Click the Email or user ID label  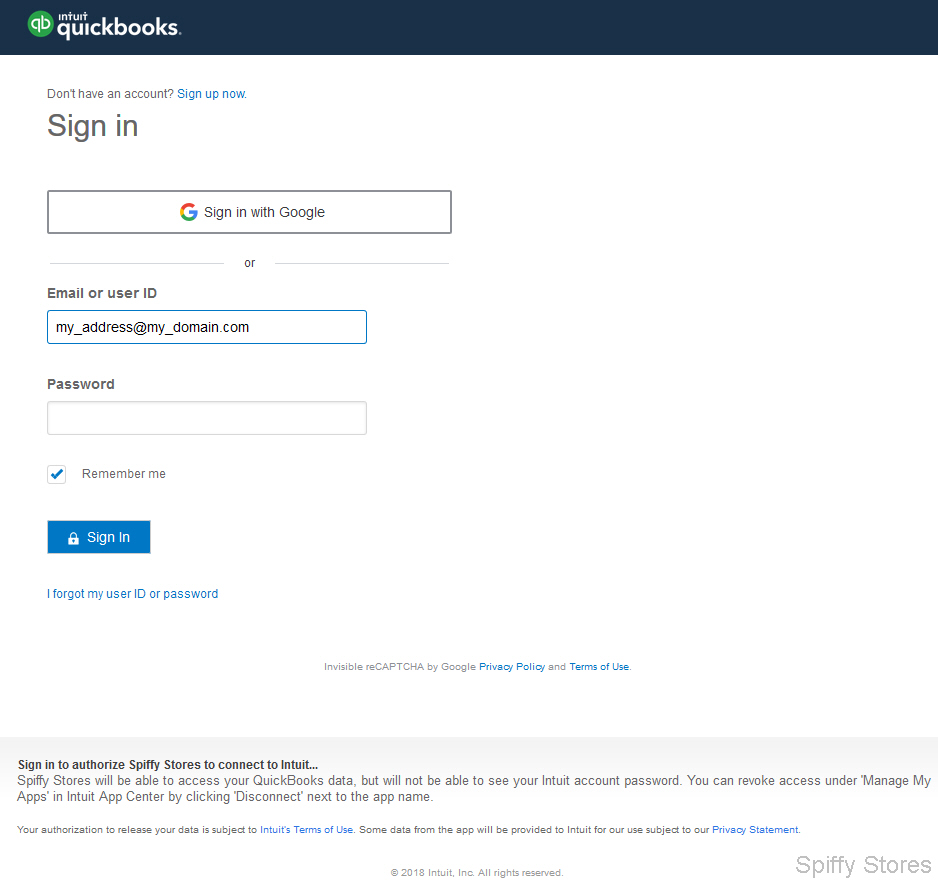click(102, 293)
